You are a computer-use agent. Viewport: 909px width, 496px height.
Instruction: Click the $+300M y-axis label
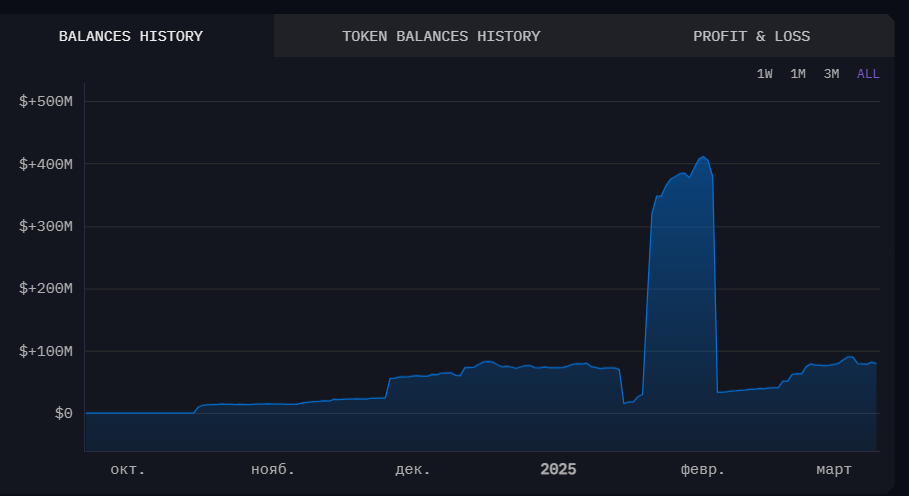[x=46, y=226]
